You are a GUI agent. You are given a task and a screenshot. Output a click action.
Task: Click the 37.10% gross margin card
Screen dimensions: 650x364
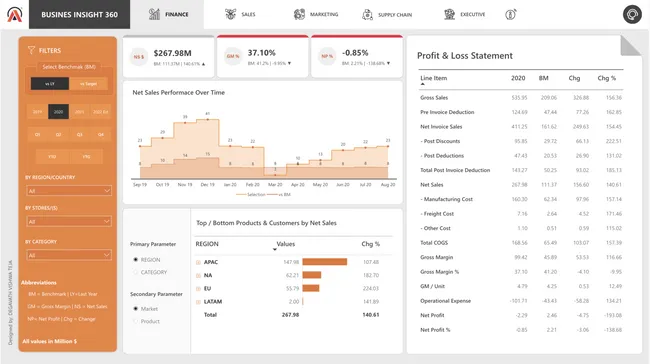tap(263, 56)
